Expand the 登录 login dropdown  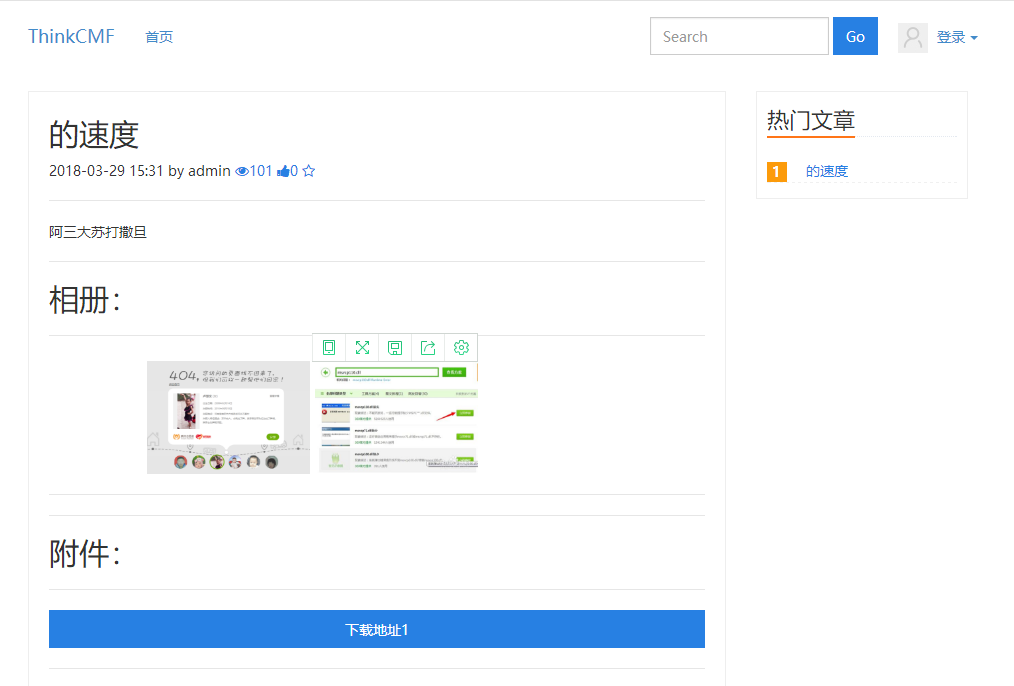[x=956, y=37]
